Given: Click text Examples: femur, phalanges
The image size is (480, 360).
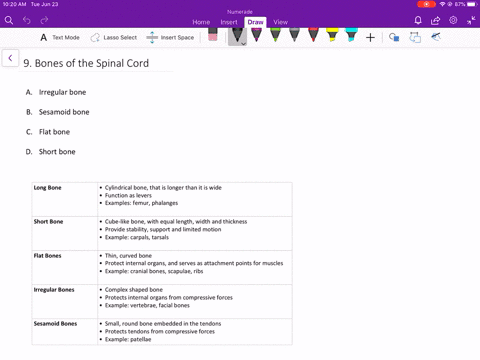Looking at the screenshot, I should (x=141, y=203).
